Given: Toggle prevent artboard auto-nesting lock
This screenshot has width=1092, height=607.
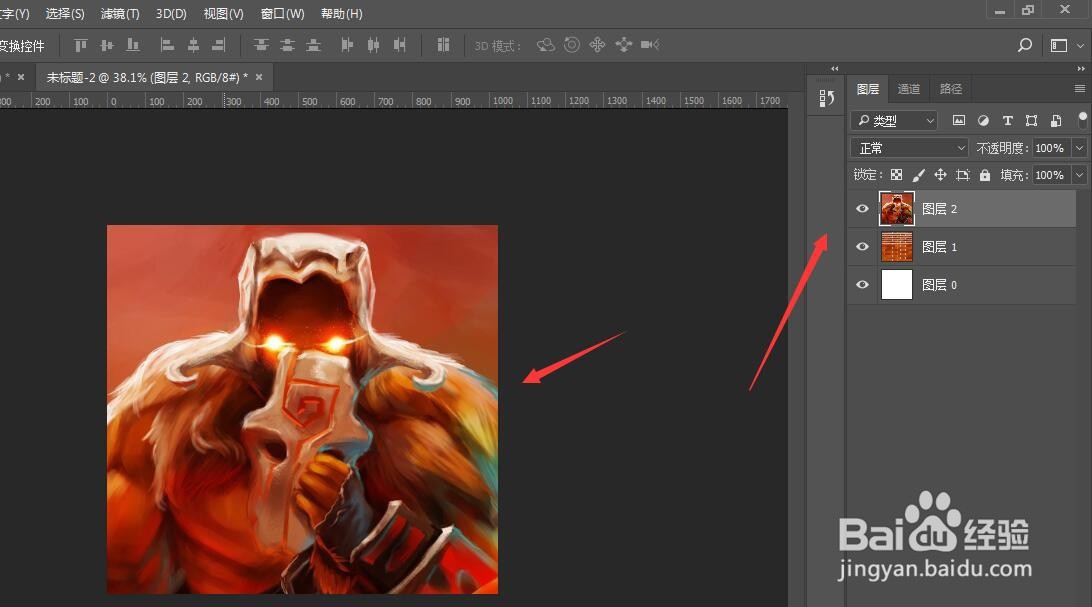Looking at the screenshot, I should click(x=962, y=175).
